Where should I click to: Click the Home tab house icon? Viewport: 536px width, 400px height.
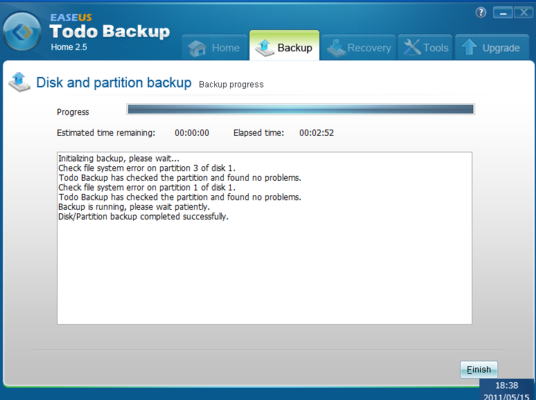coord(197,48)
